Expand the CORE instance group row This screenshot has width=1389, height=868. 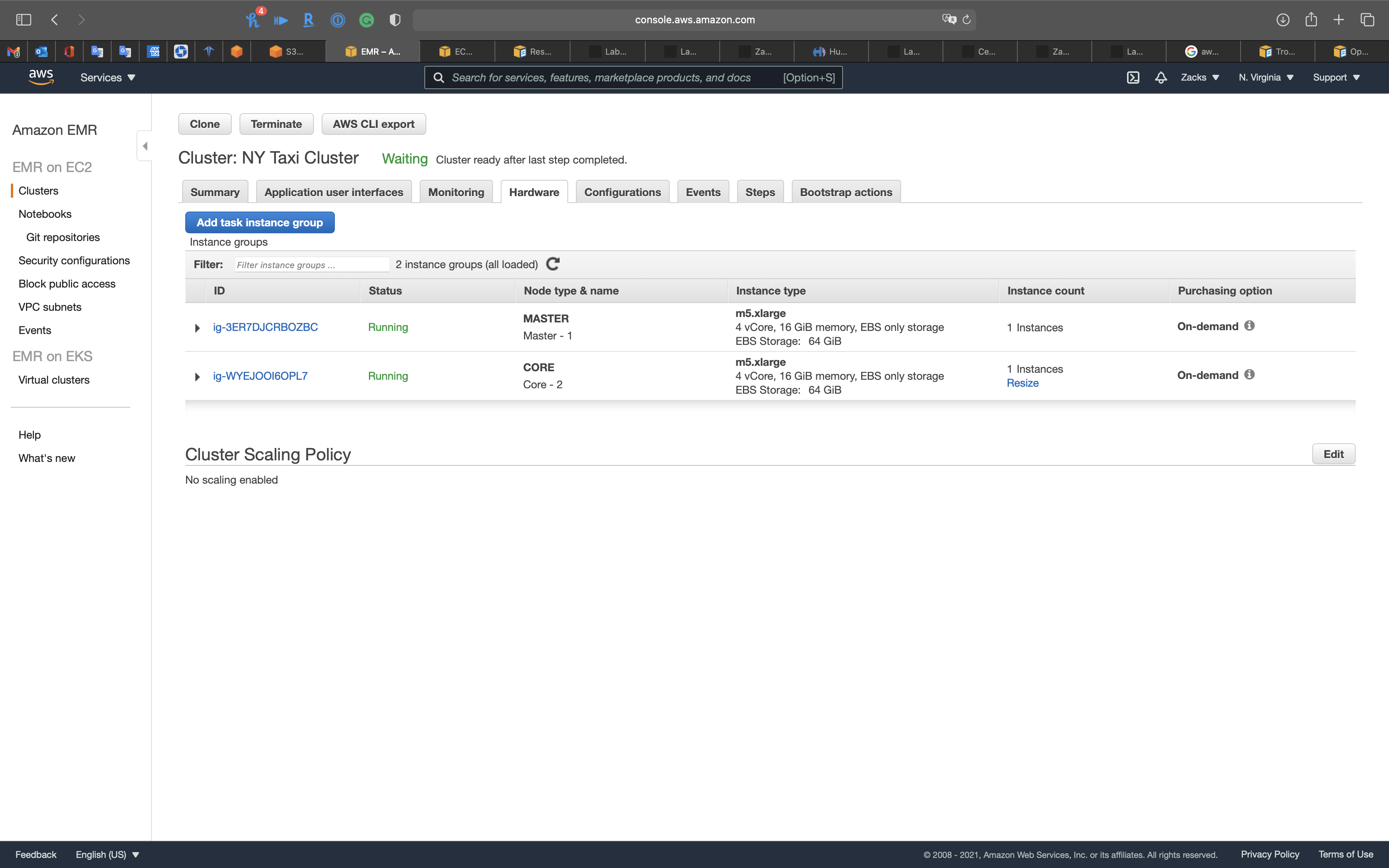pos(197,377)
